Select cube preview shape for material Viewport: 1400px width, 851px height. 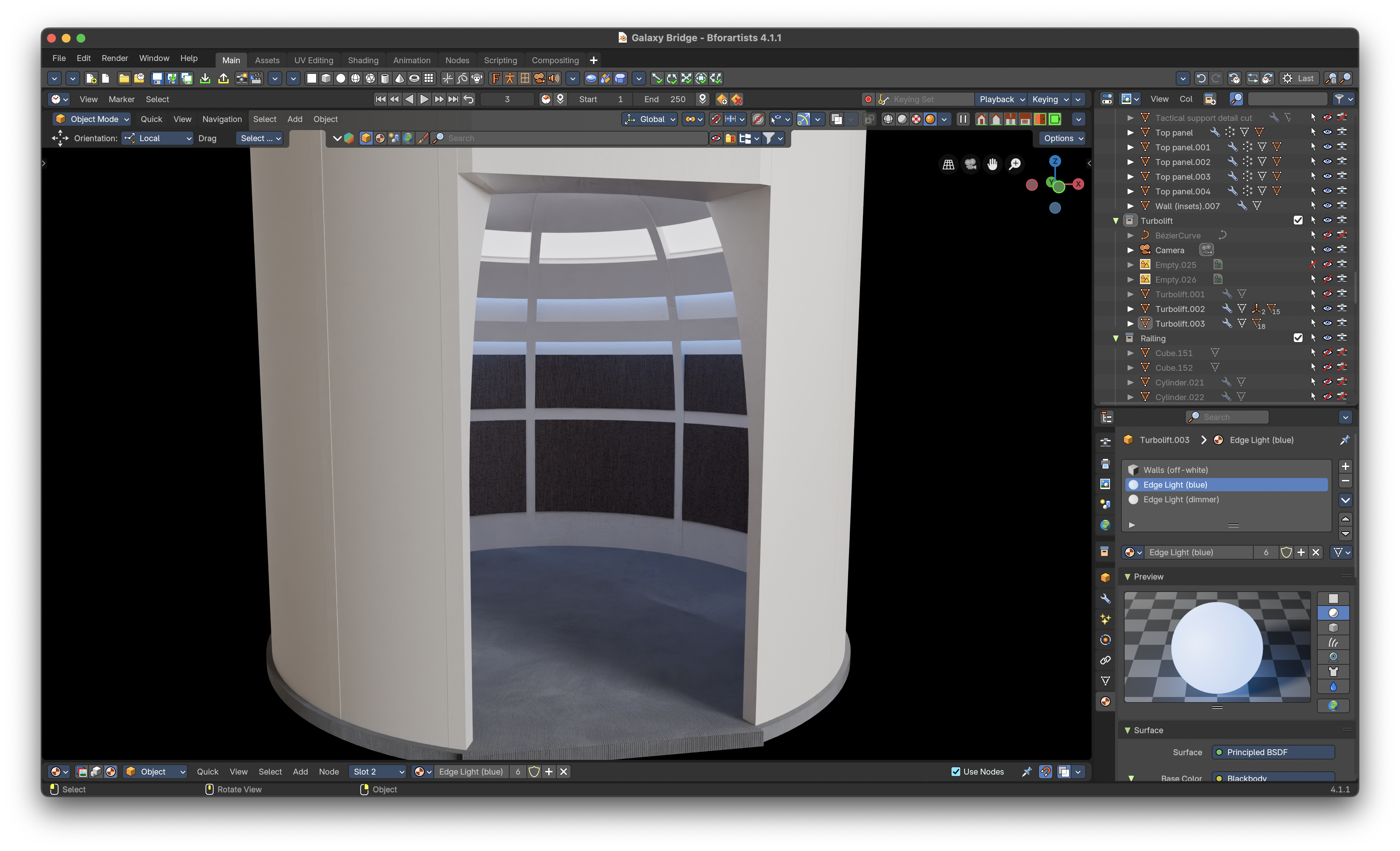[x=1333, y=628]
